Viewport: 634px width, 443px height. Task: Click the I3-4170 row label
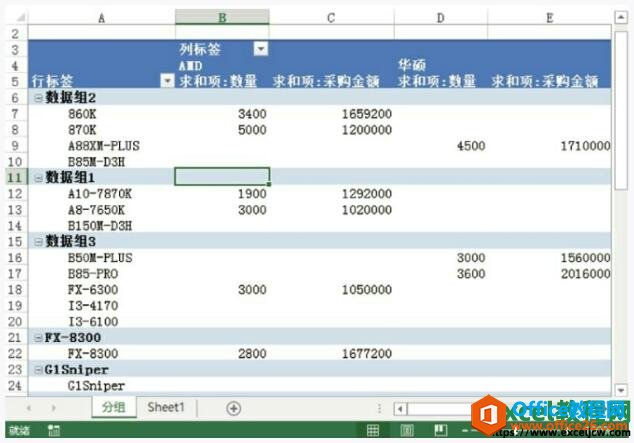click(x=93, y=306)
